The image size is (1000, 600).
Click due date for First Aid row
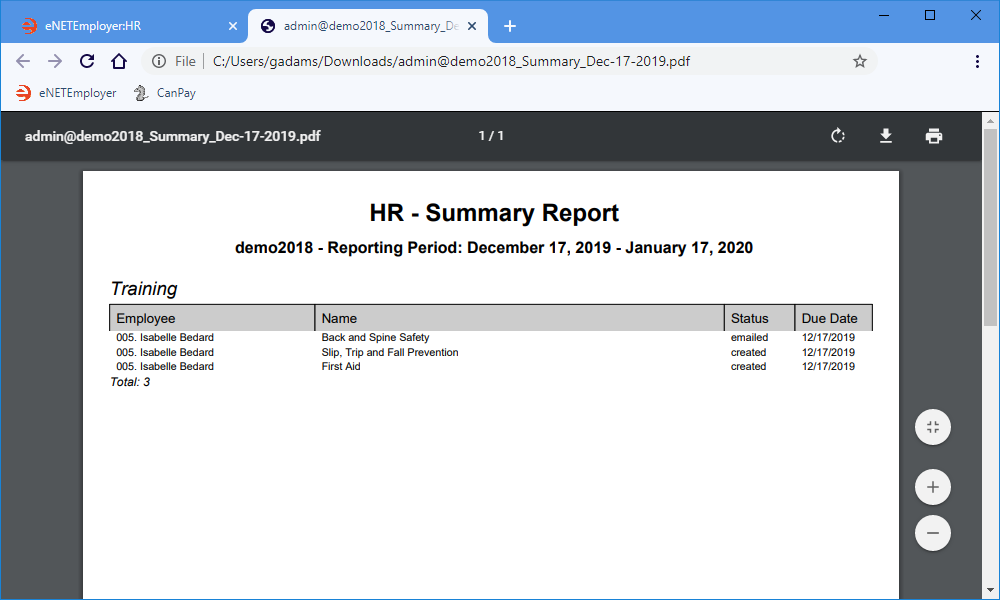(x=828, y=367)
